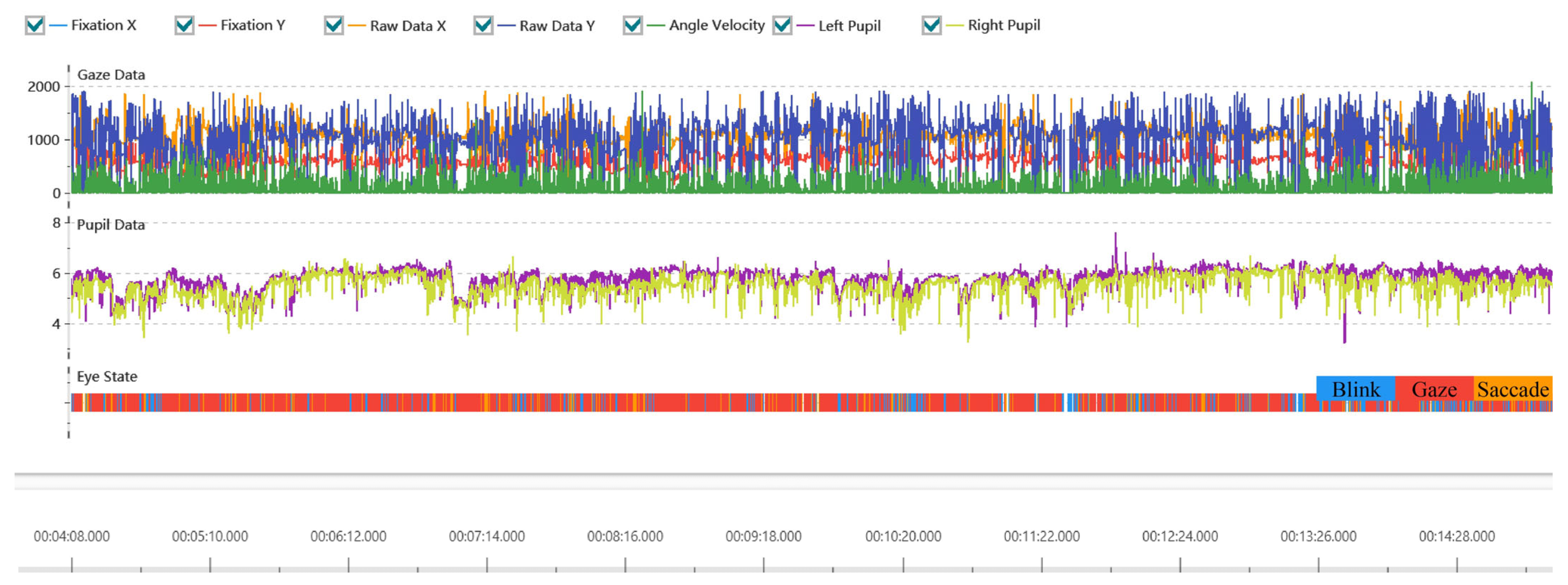The image size is (1568, 585).
Task: Click the 6 axis value in Pupil Data
Action: [56, 274]
